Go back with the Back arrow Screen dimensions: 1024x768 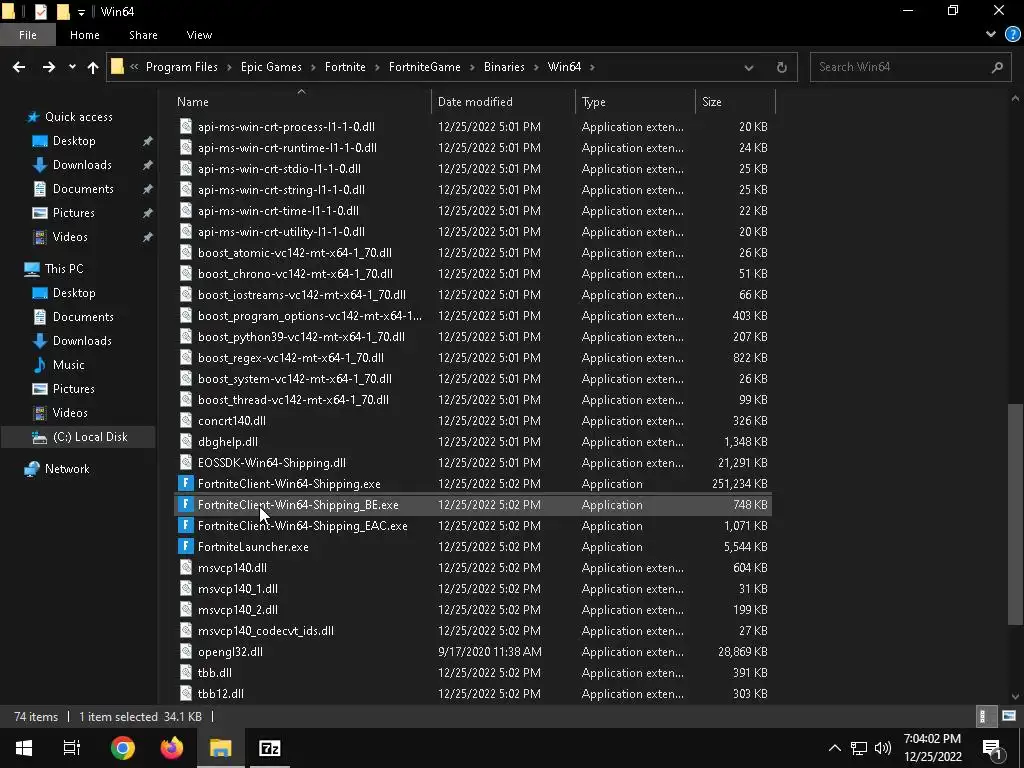click(19, 67)
